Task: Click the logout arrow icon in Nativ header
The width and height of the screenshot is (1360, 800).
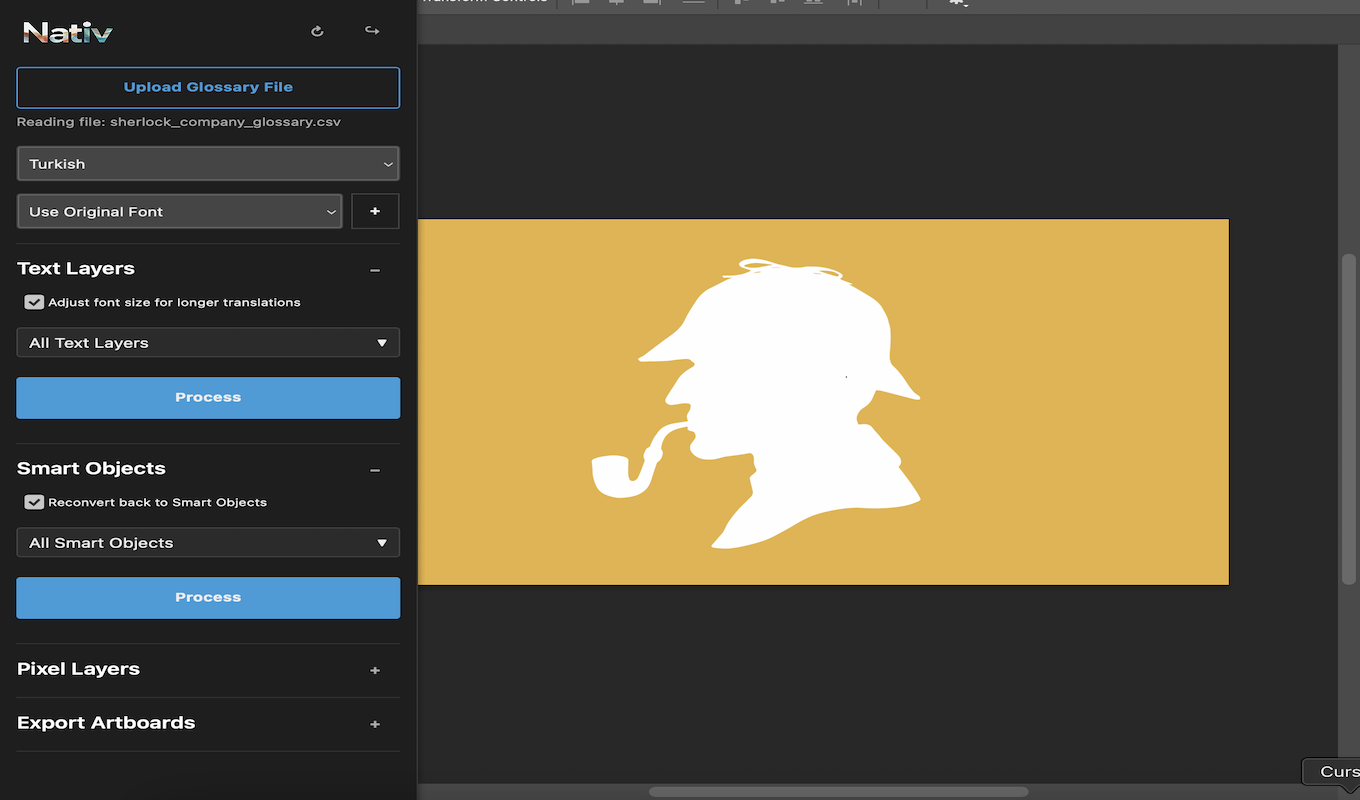Action: pyautogui.click(x=372, y=31)
